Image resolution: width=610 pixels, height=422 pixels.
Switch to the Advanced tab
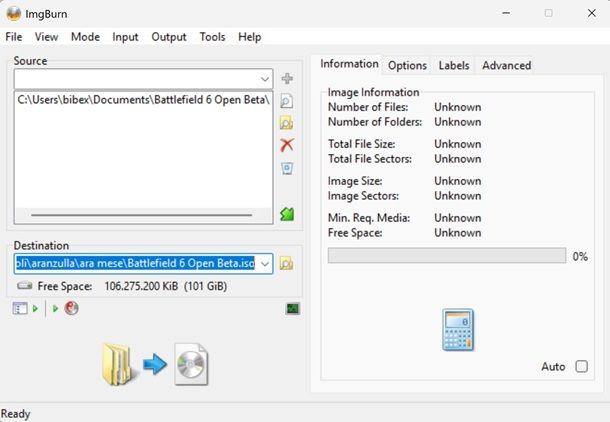[x=507, y=65]
